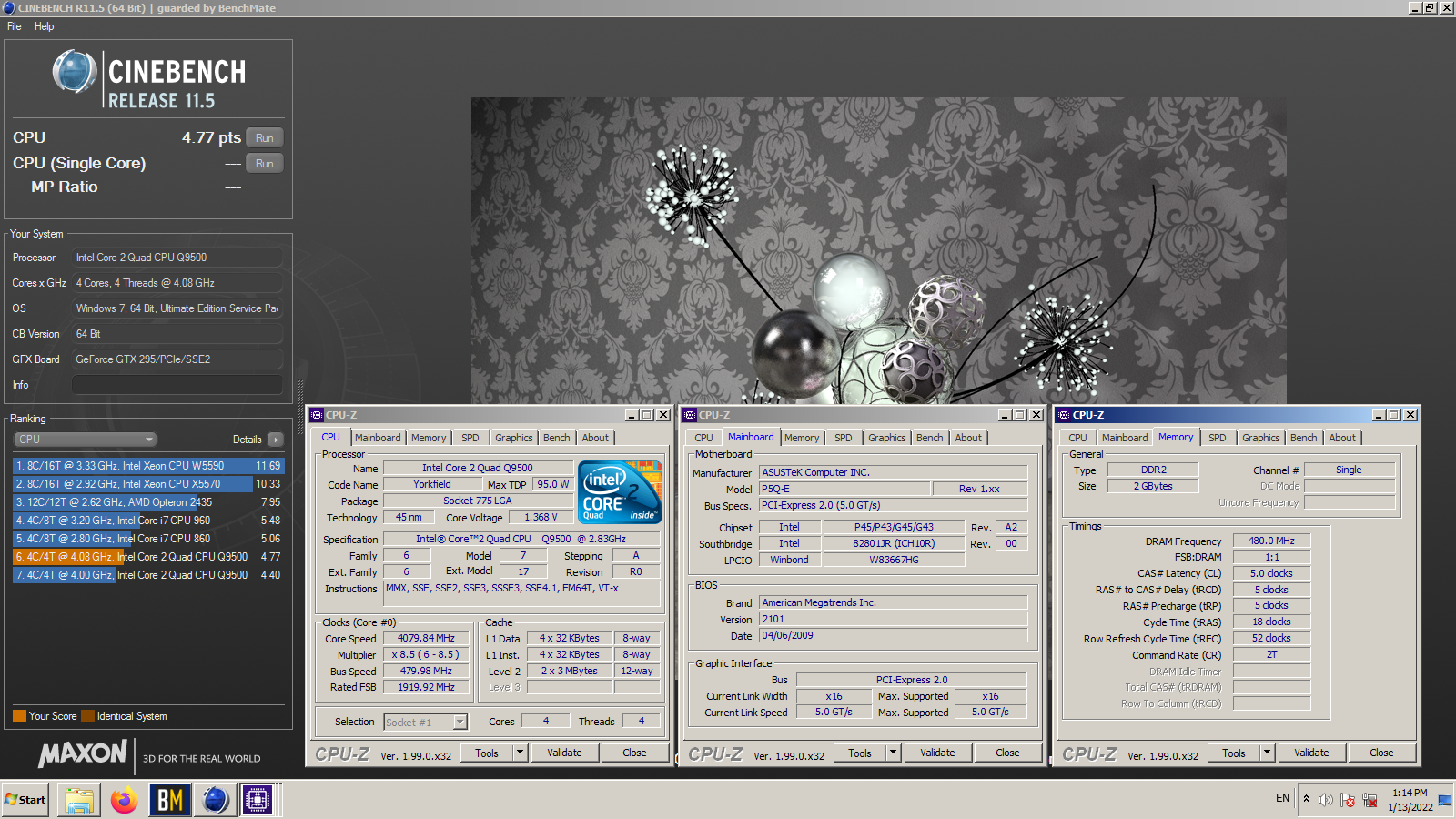Show hidden tray icons
1456x819 pixels.
pos(1306,799)
